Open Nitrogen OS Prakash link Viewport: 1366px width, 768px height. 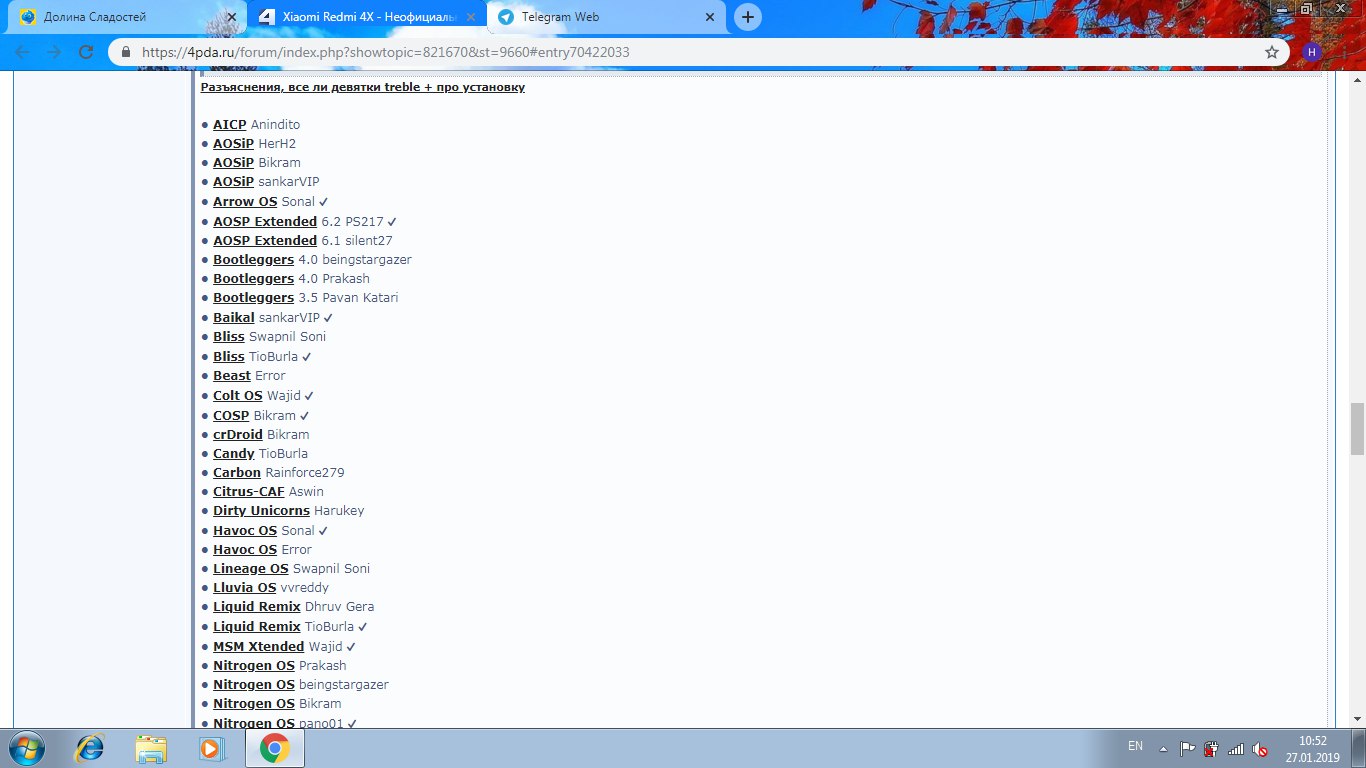[x=254, y=665]
